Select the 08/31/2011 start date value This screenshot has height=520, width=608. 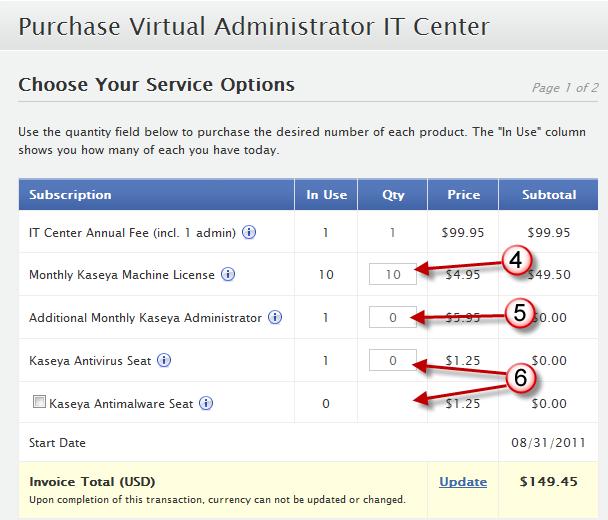point(548,442)
